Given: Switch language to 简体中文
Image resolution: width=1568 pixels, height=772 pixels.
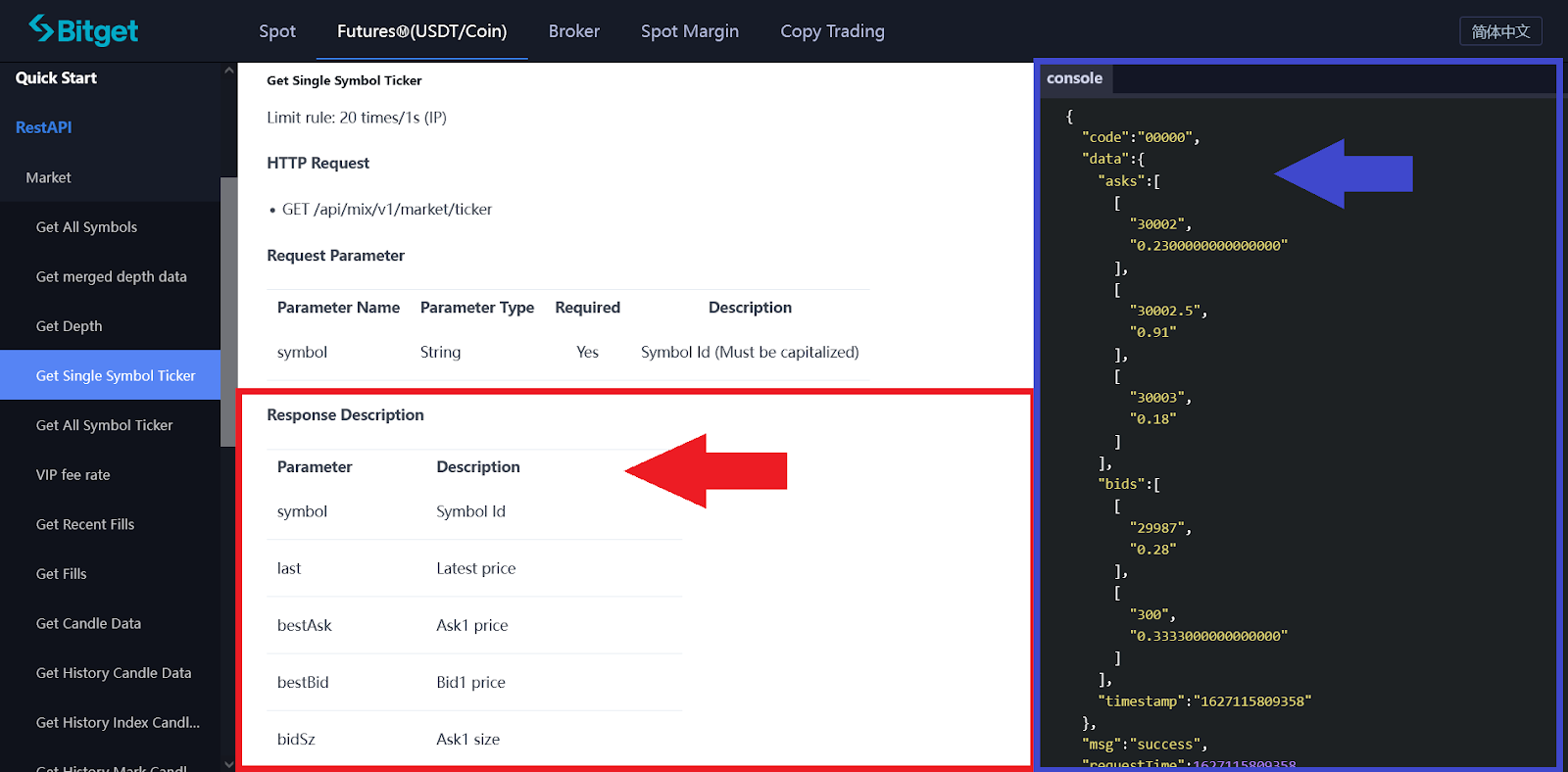Looking at the screenshot, I should (x=1500, y=31).
